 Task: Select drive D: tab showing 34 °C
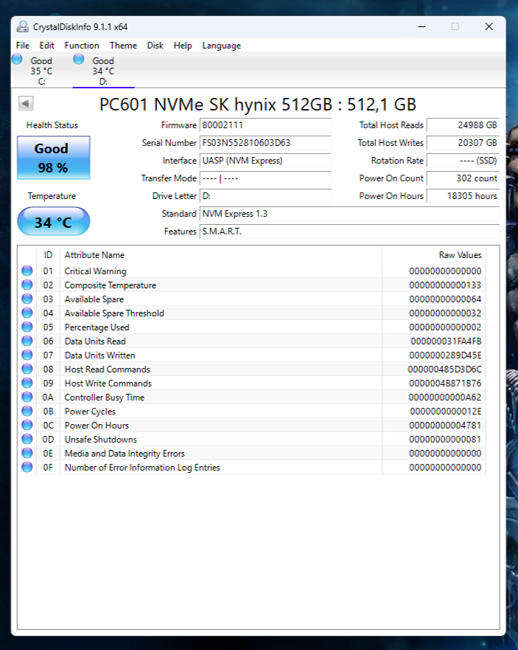104,70
